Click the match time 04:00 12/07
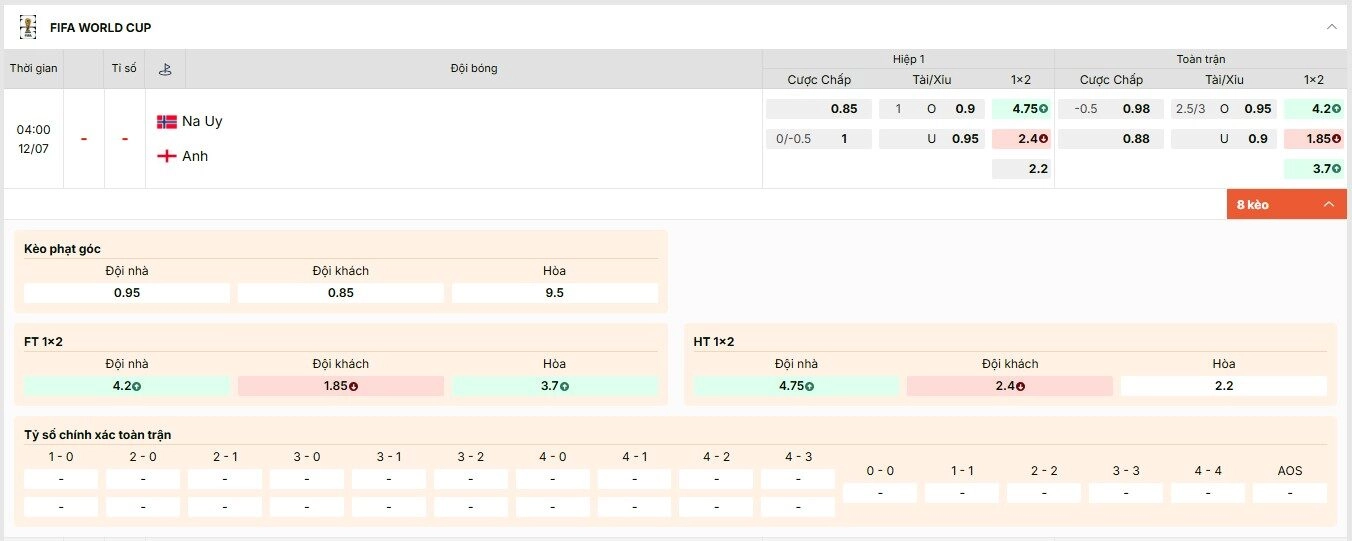Image resolution: width=1352 pixels, height=541 pixels. click(34, 139)
